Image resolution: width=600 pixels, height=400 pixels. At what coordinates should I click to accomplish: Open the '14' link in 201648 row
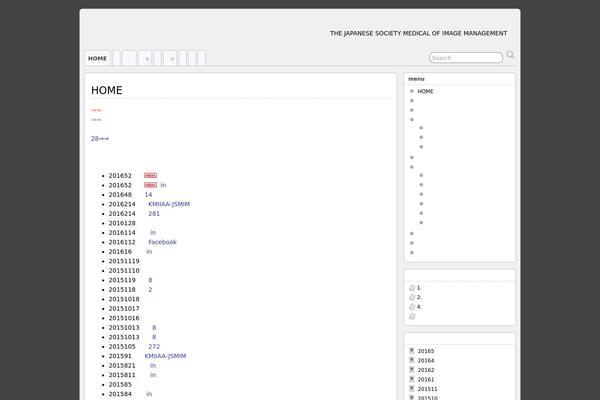148,194
